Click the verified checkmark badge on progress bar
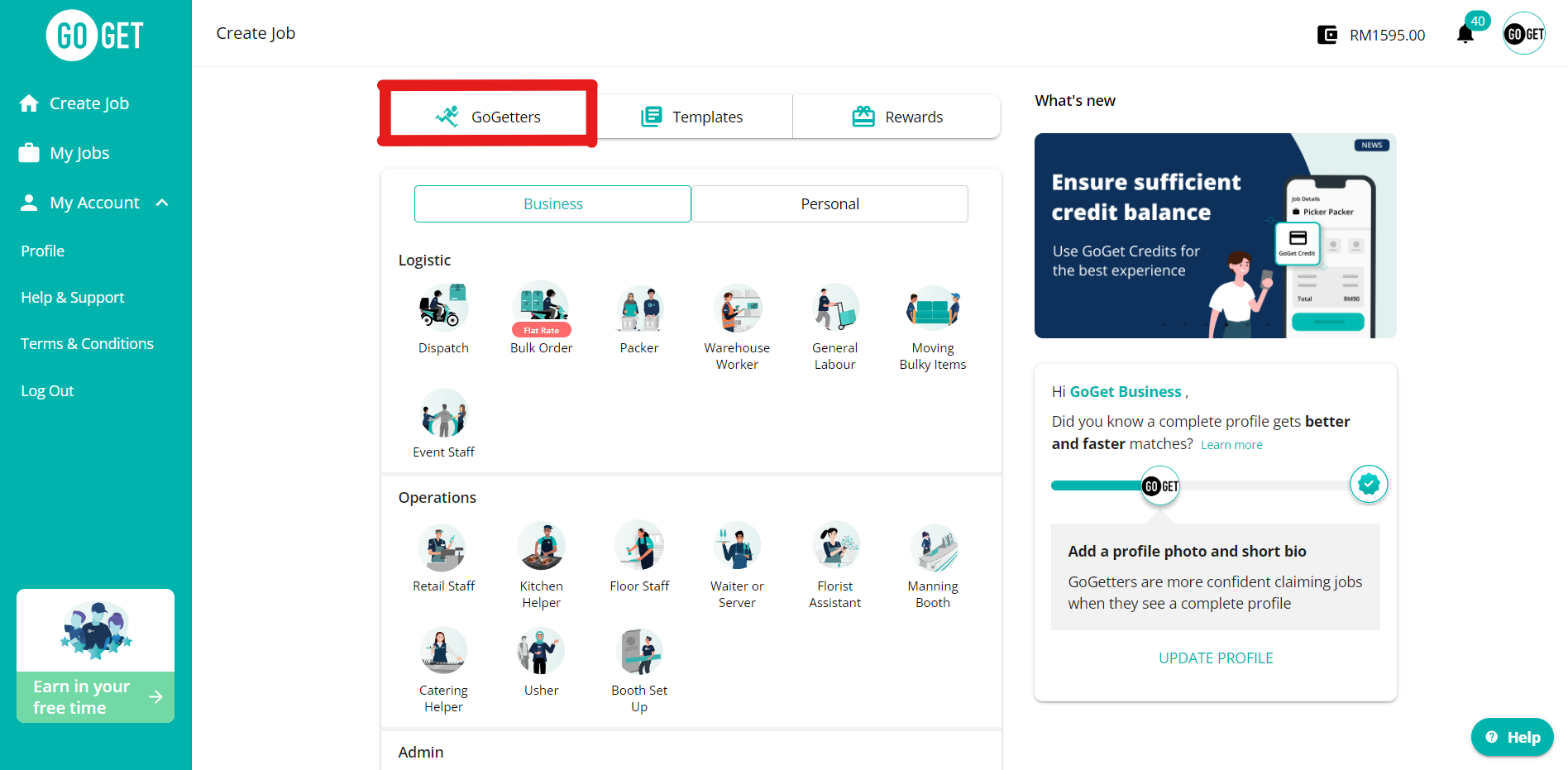 pyautogui.click(x=1369, y=484)
